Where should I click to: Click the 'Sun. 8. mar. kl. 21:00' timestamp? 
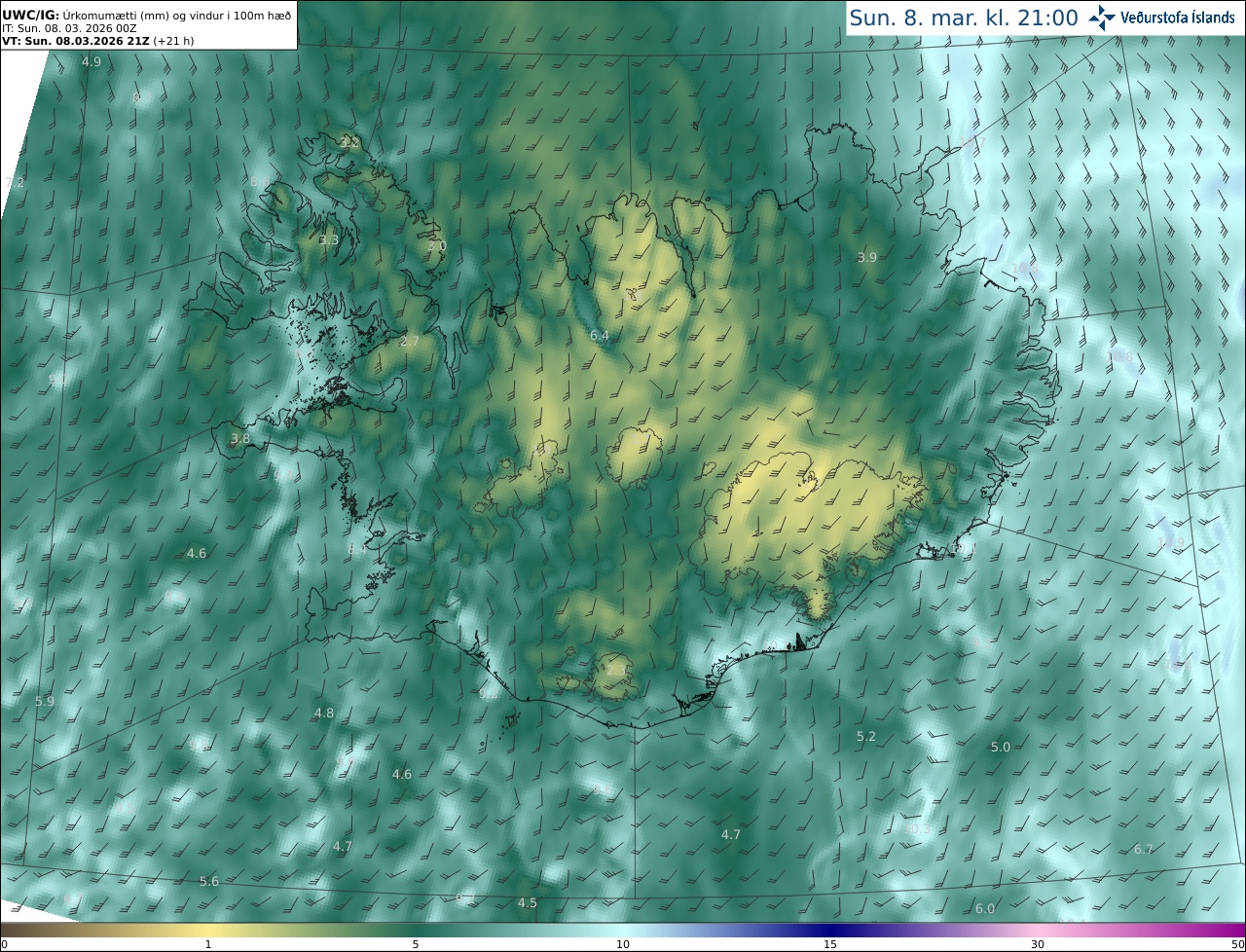point(964,18)
